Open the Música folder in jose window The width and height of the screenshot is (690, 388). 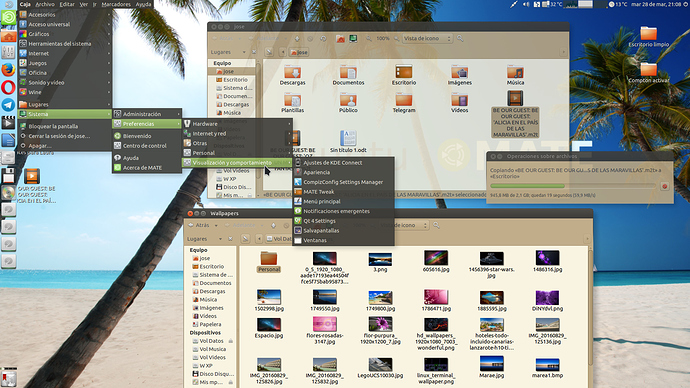[x=515, y=75]
